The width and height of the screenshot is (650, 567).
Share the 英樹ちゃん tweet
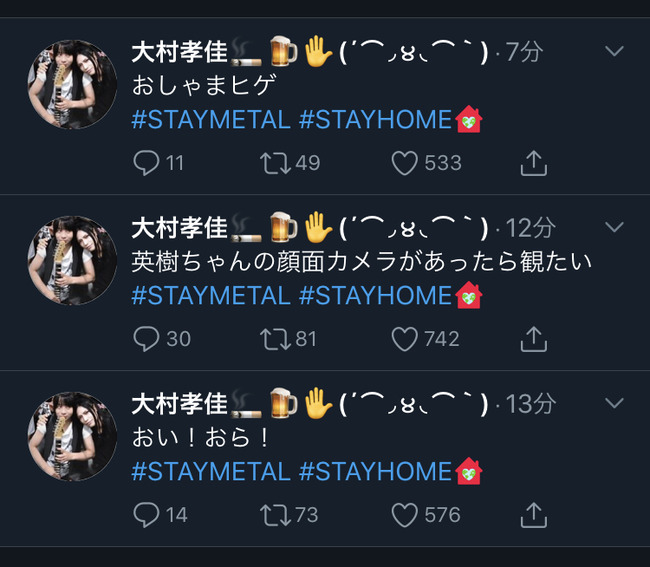click(x=534, y=339)
